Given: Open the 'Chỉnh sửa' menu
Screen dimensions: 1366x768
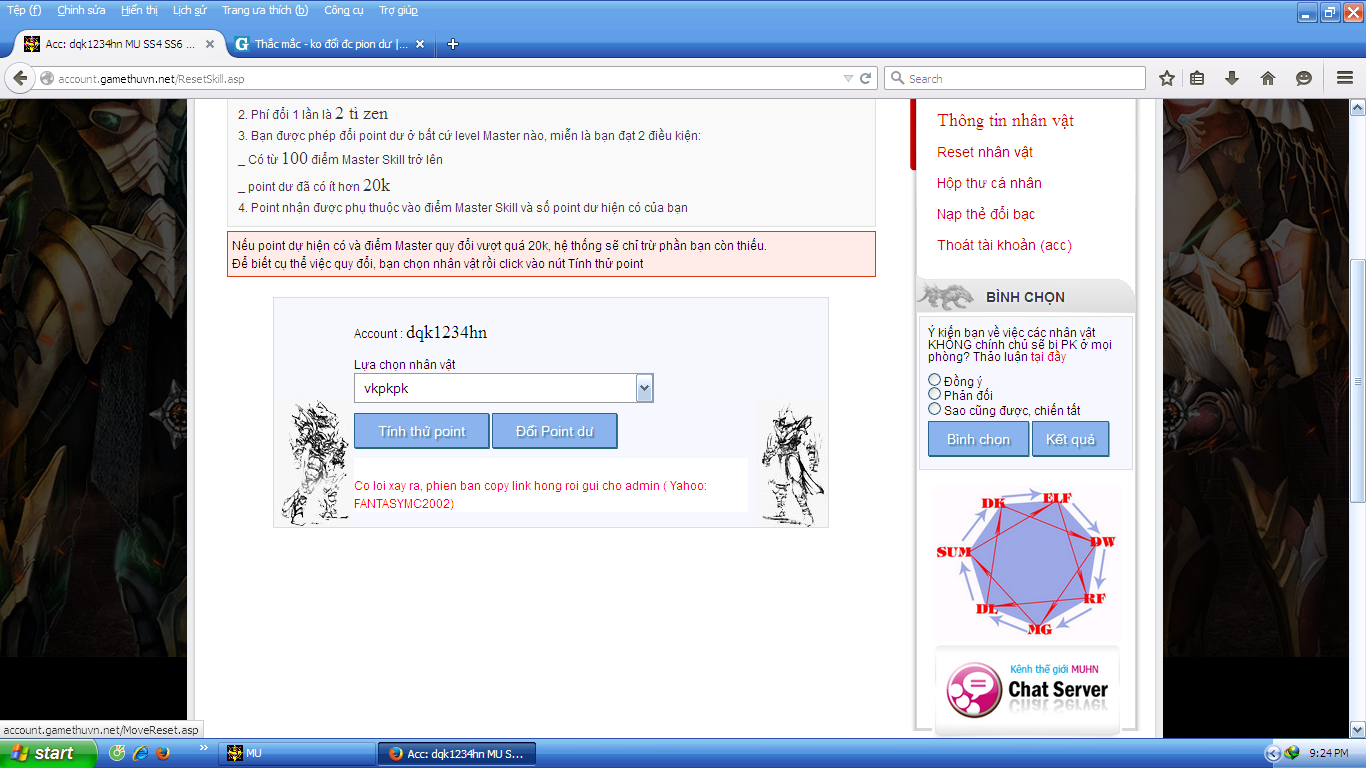Looking at the screenshot, I should tap(81, 10).
